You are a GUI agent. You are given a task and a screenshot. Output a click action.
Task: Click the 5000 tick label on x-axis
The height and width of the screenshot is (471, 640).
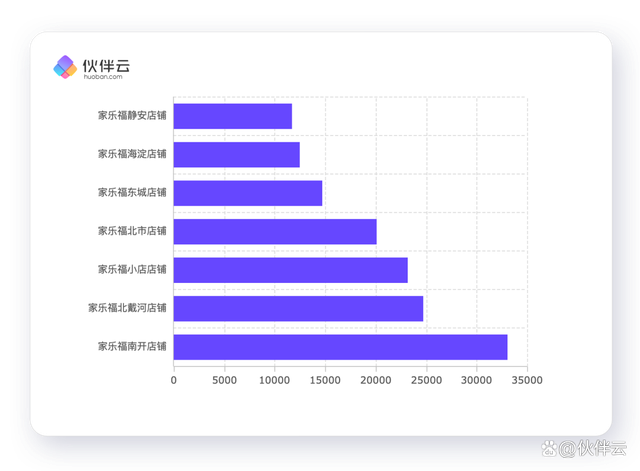tap(224, 380)
